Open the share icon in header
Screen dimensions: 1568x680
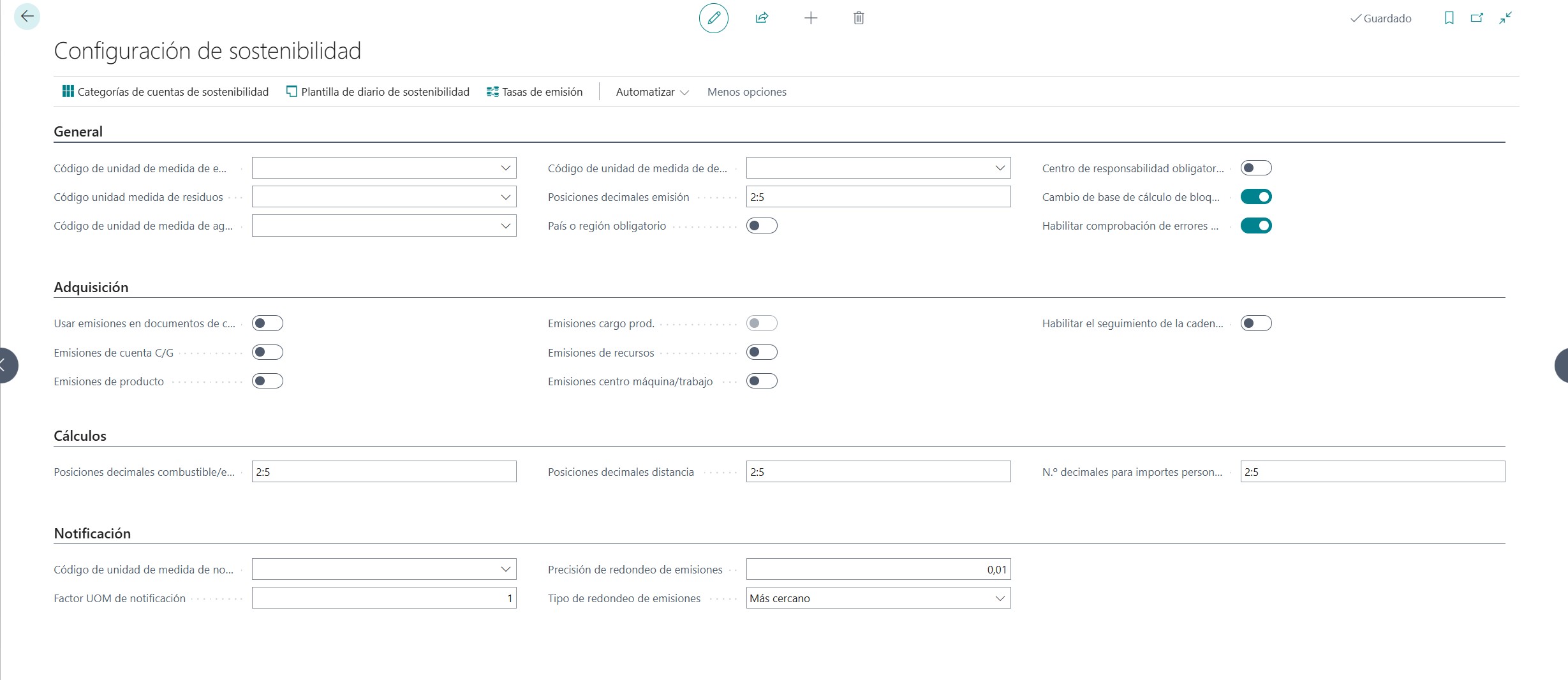[x=762, y=18]
